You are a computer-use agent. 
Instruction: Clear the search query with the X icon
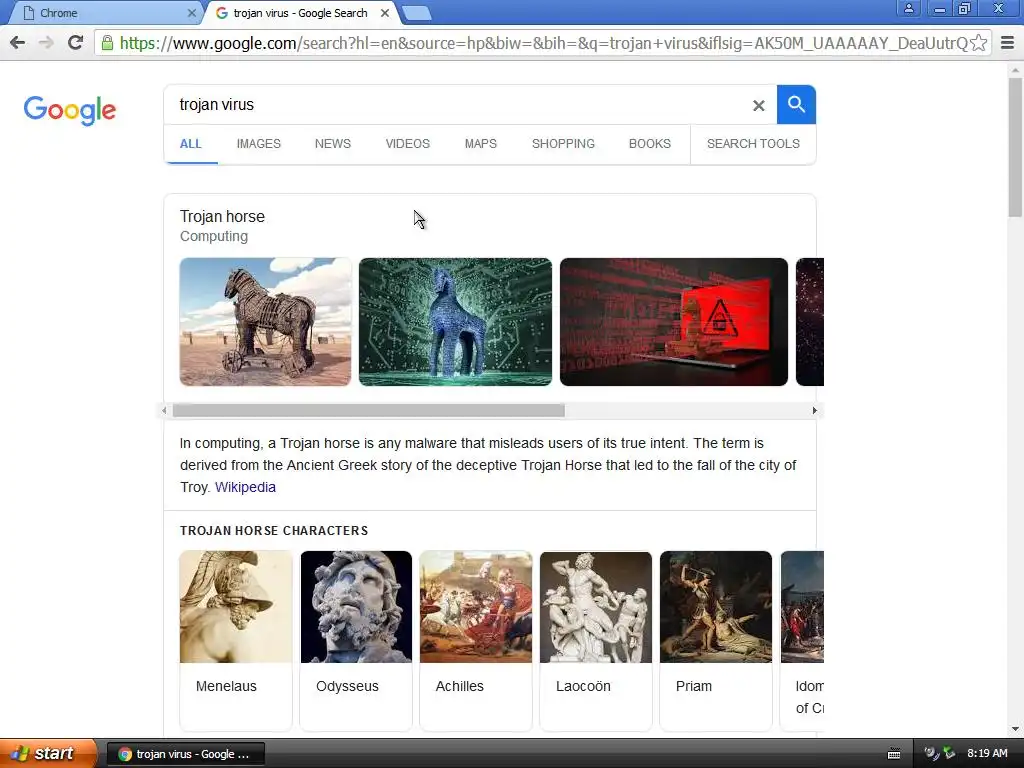[758, 105]
